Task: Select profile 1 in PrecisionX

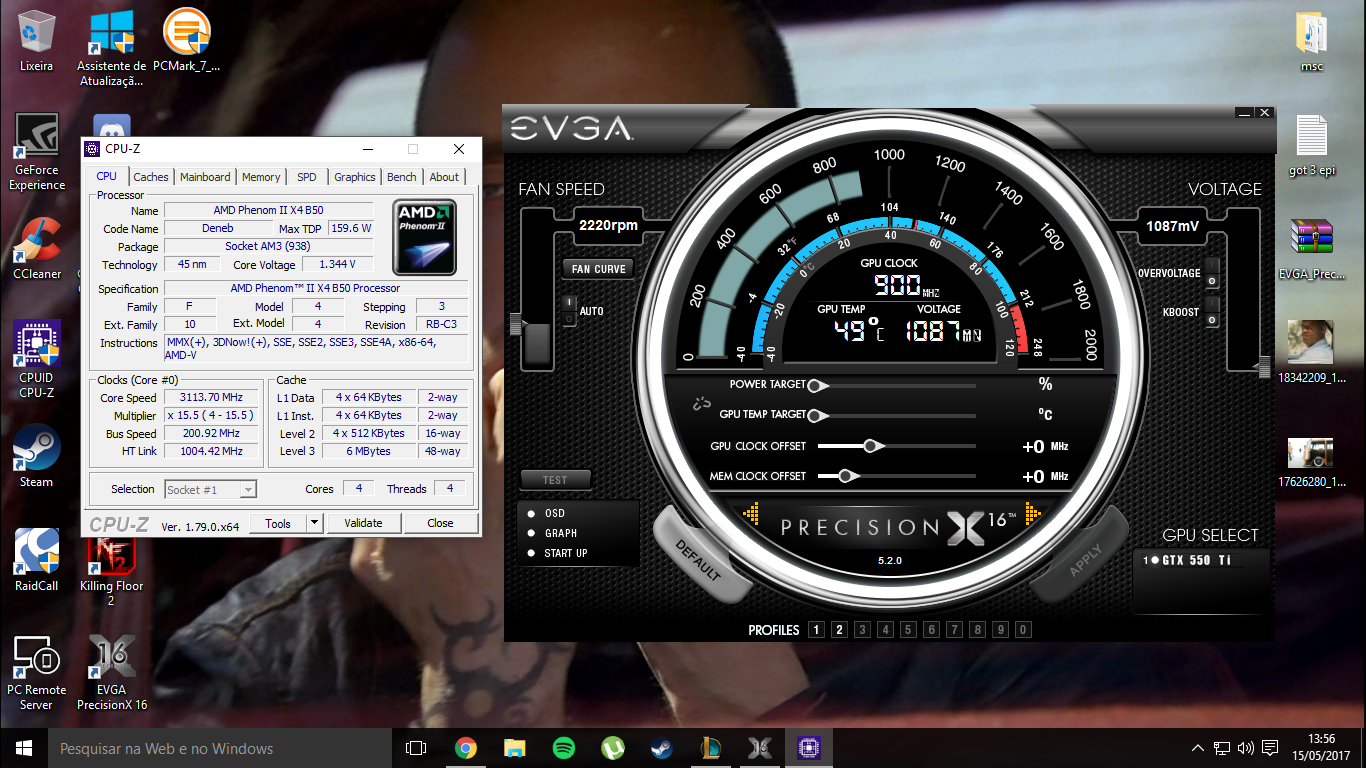Action: pyautogui.click(x=816, y=630)
